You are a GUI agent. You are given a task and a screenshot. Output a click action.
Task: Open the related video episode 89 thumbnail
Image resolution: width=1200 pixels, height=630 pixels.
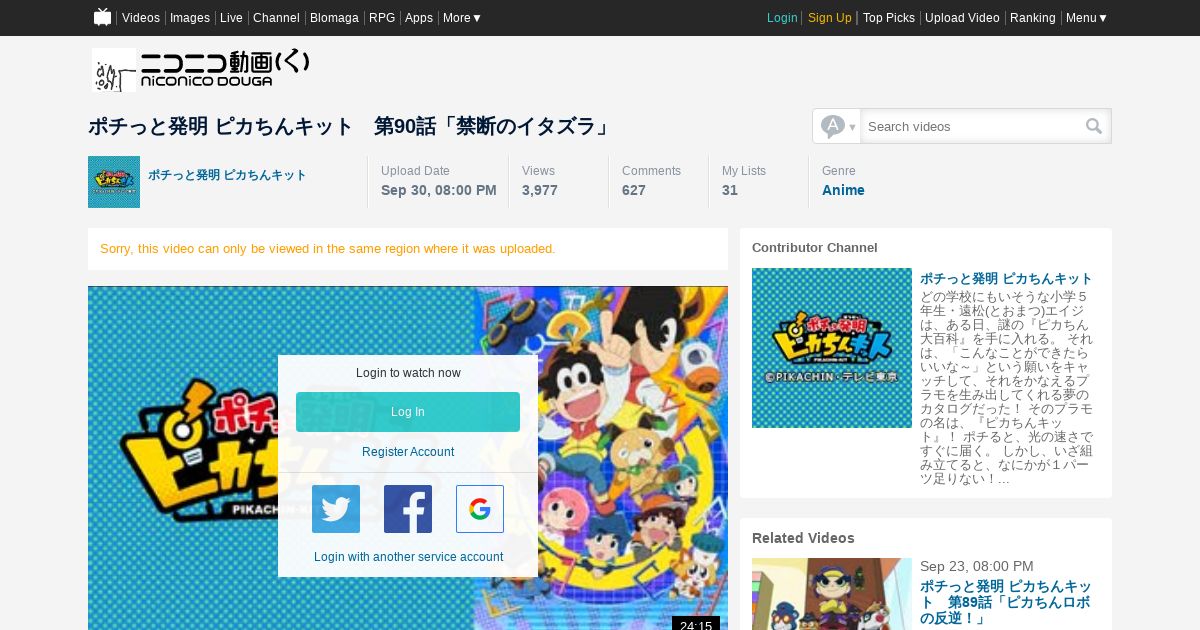tap(832, 594)
